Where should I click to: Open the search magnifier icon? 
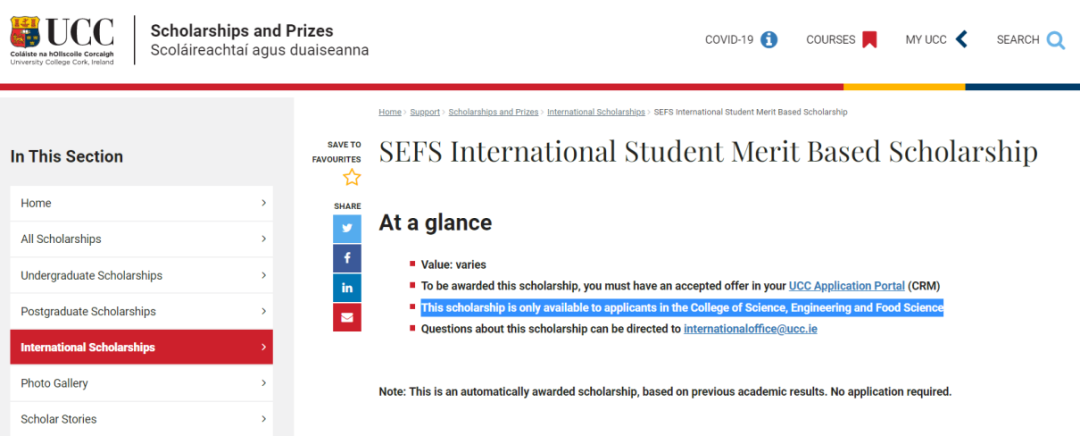1055,40
